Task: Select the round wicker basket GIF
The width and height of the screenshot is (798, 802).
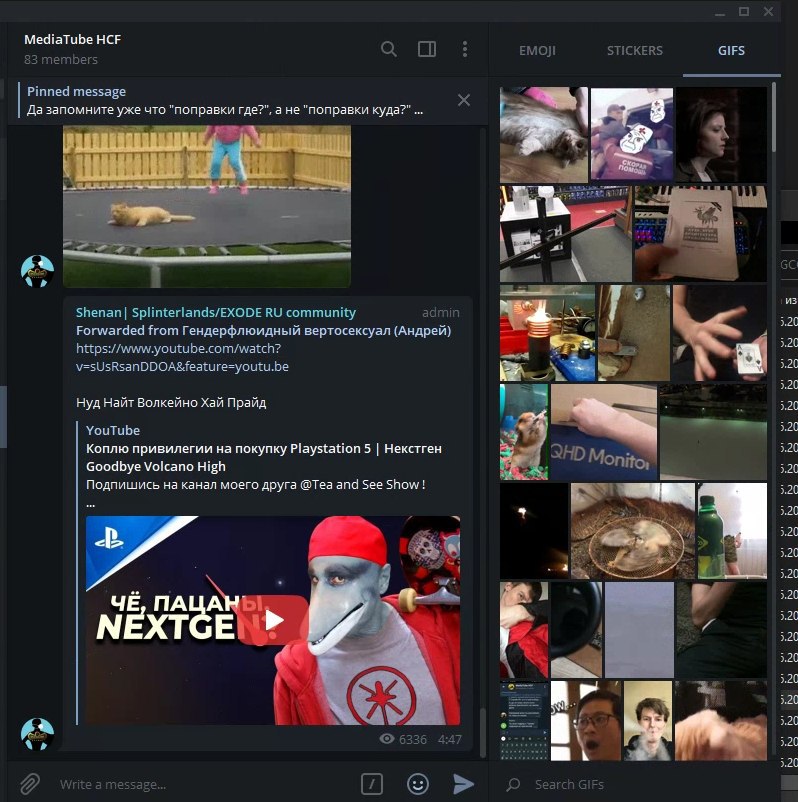Action: coord(633,531)
